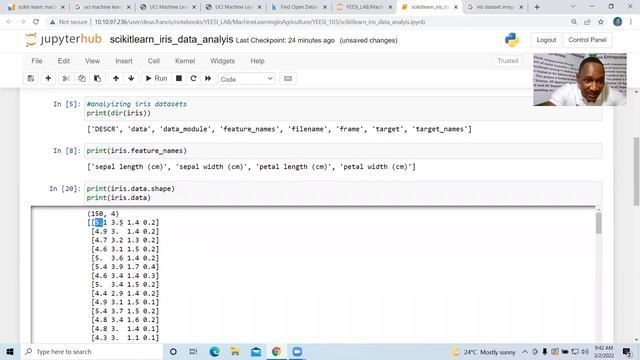The width and height of the screenshot is (640, 360).
Task: Open Microsoft Edge from taskbar
Action: [x=215, y=351]
